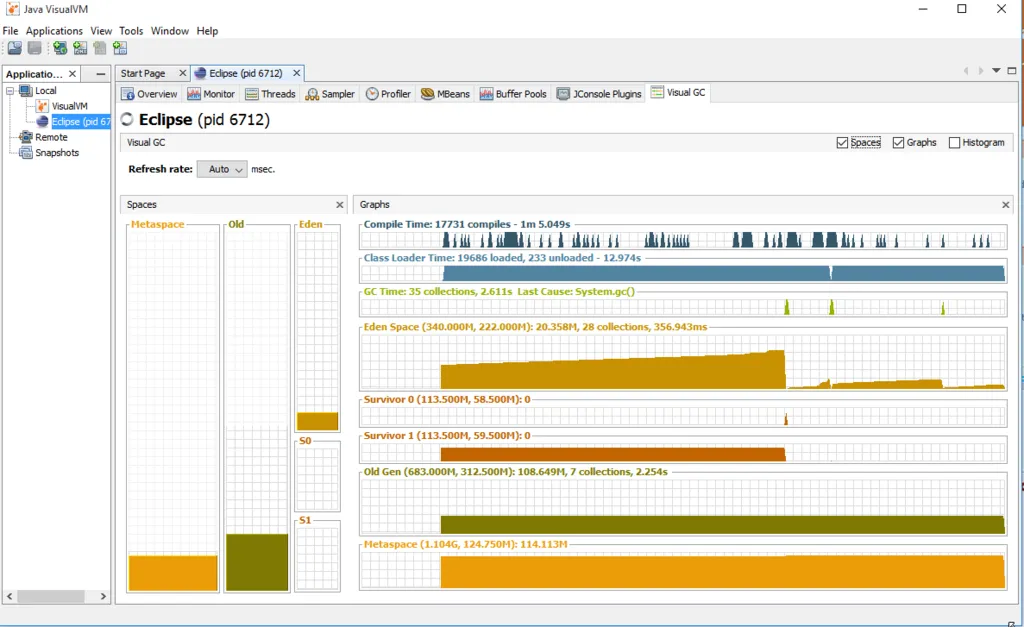The image size is (1024, 627).
Task: Open the Window menu
Action: pos(170,31)
